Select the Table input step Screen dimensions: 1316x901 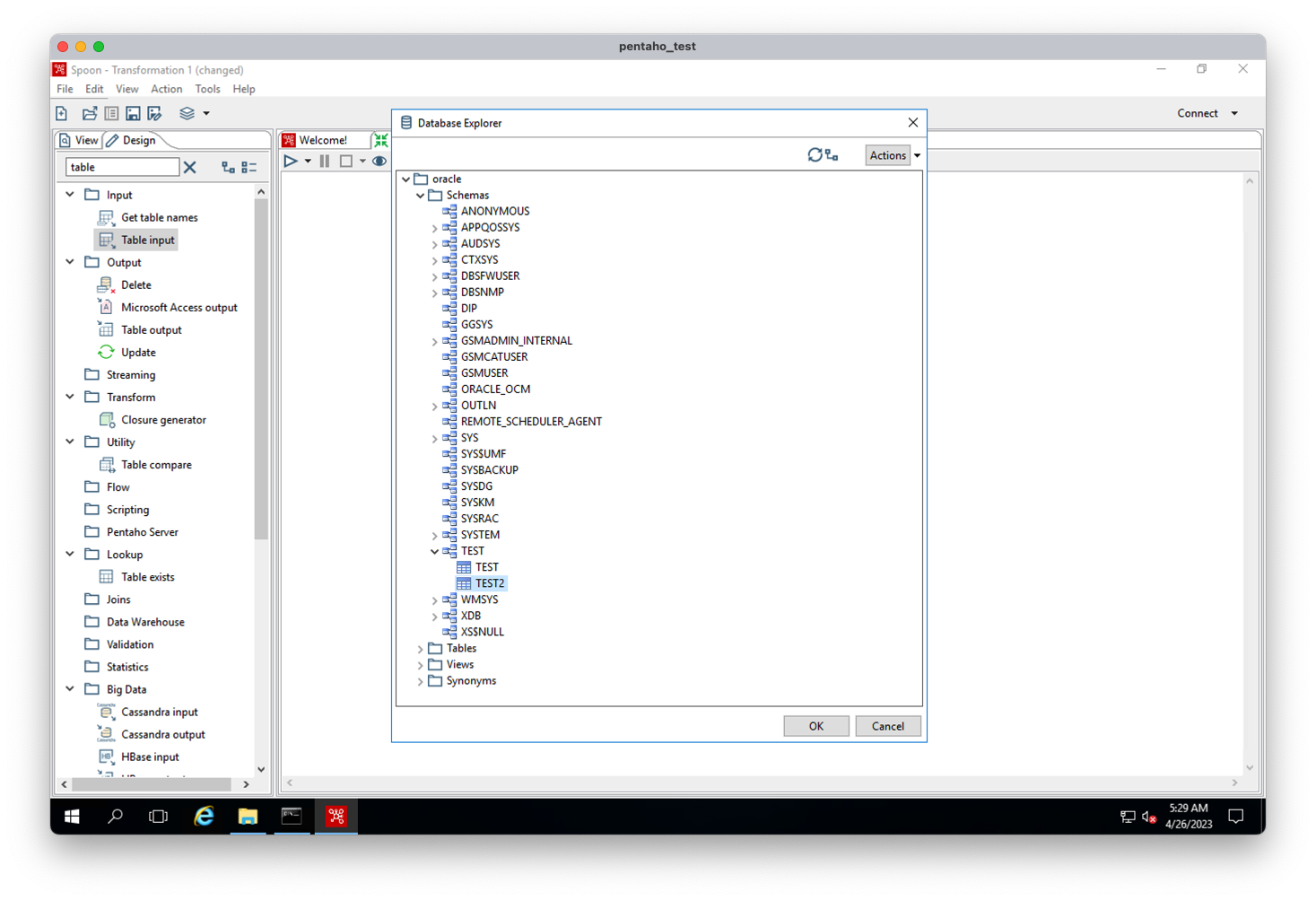136,240
